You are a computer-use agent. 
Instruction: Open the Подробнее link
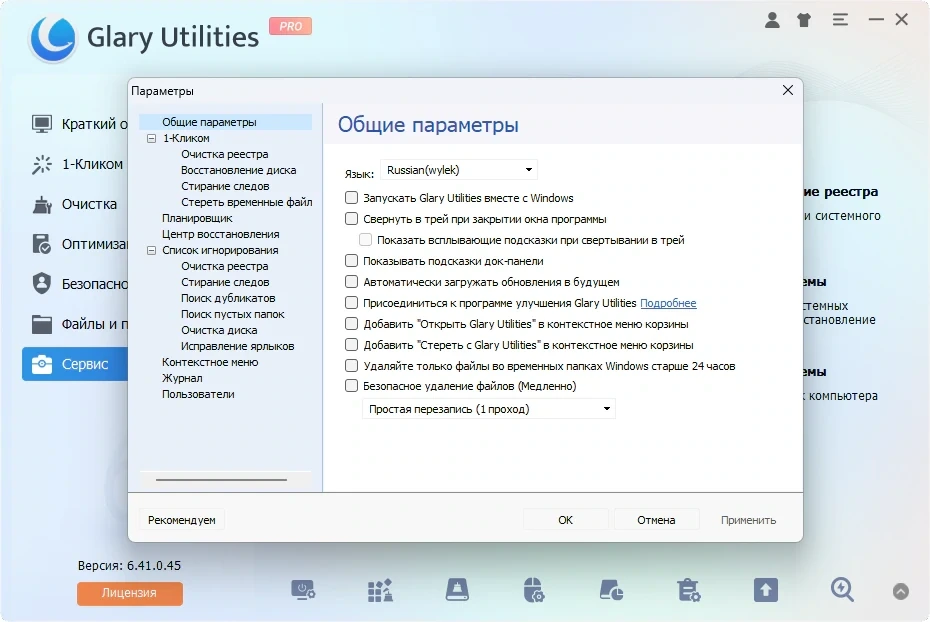[x=668, y=303]
